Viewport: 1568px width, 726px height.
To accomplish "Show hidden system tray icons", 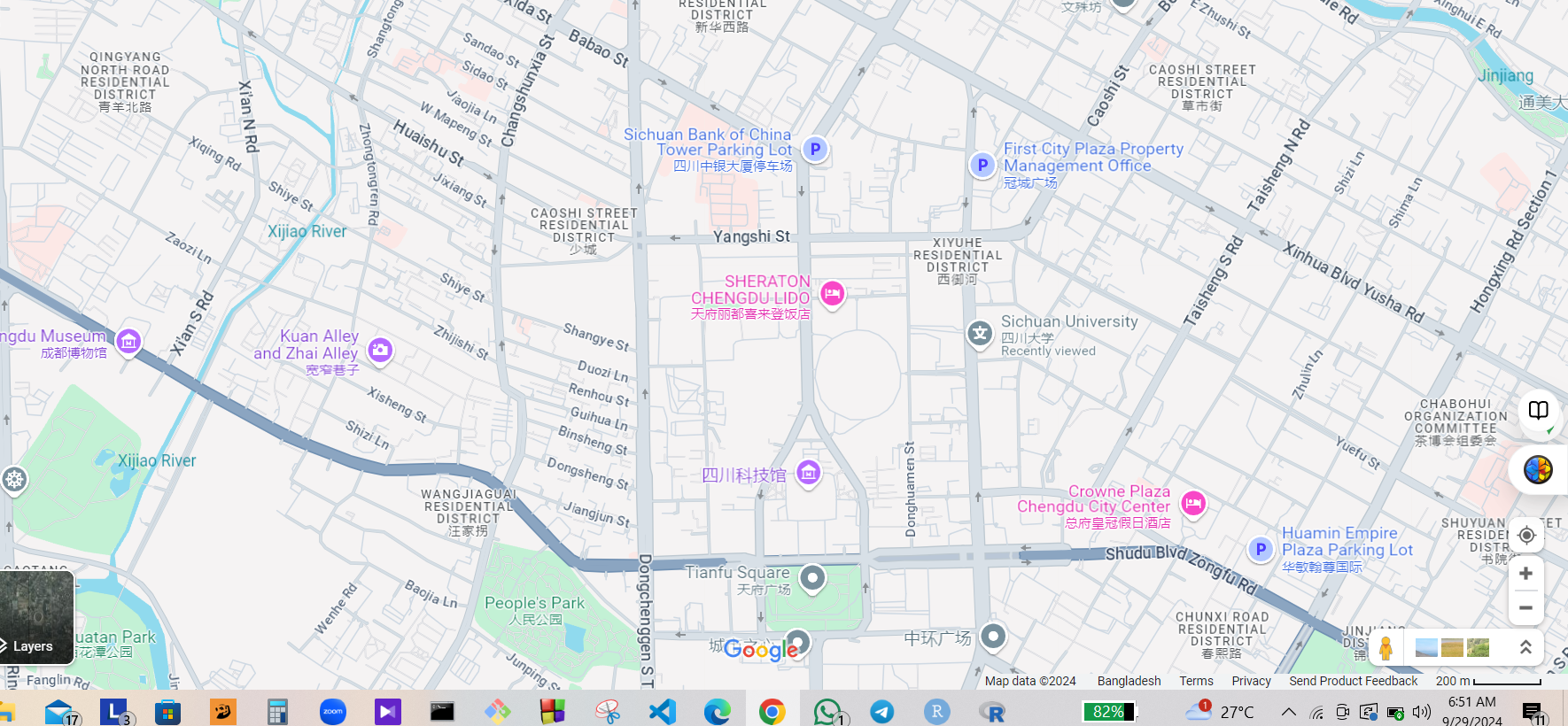I will click(1289, 712).
